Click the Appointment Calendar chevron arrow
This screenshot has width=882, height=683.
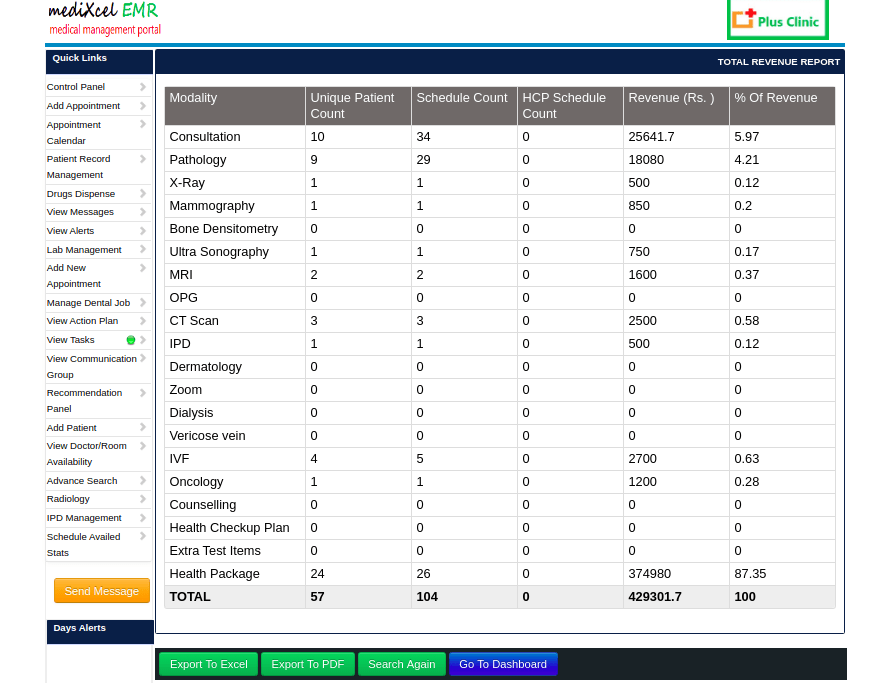142,124
